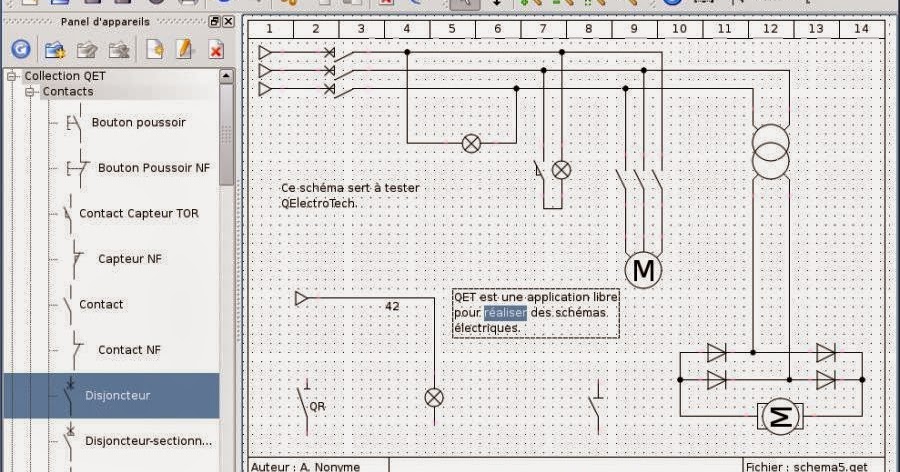Select the Collection QET root item

pyautogui.click(x=65, y=76)
